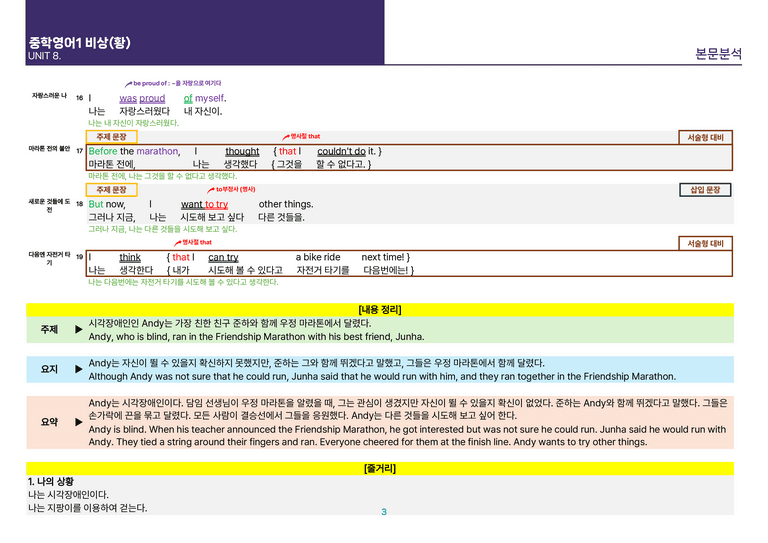768x543 pixels.
Task: Click the phrase 'want to try'
Action: (204, 204)
